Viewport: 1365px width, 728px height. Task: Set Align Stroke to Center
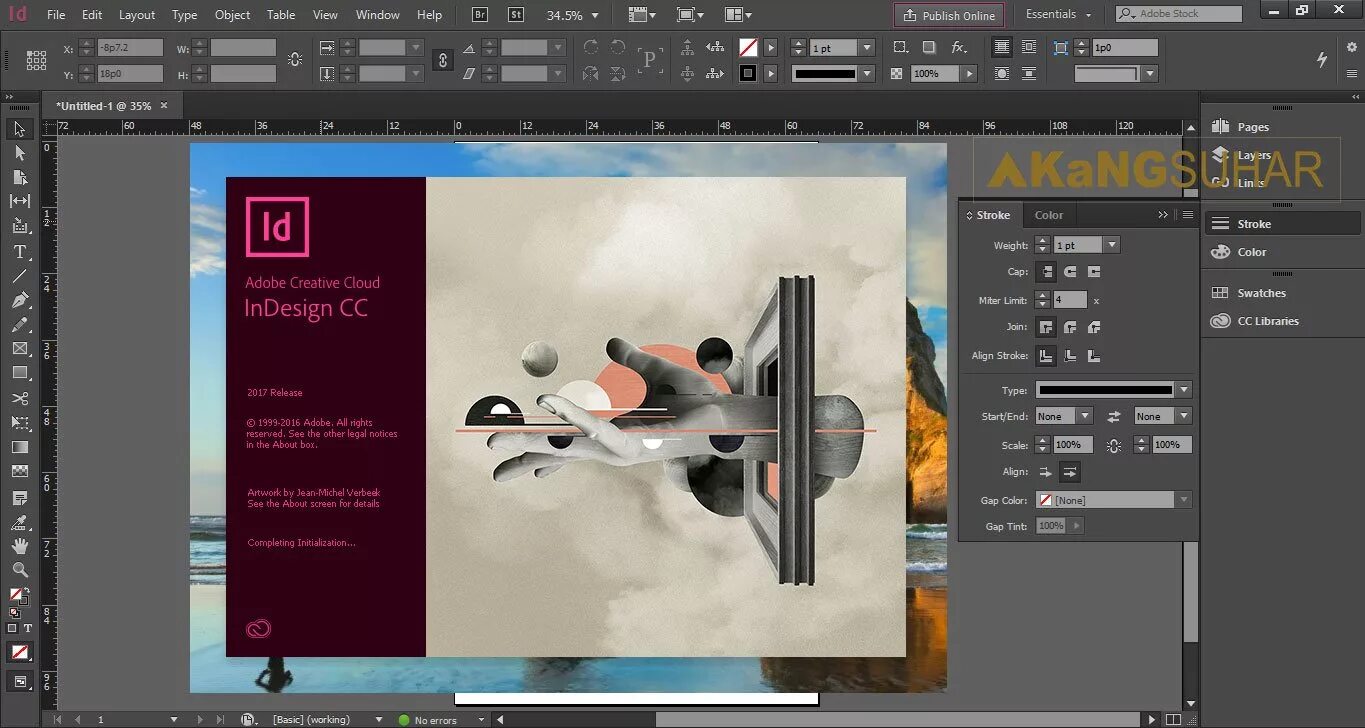point(1046,355)
